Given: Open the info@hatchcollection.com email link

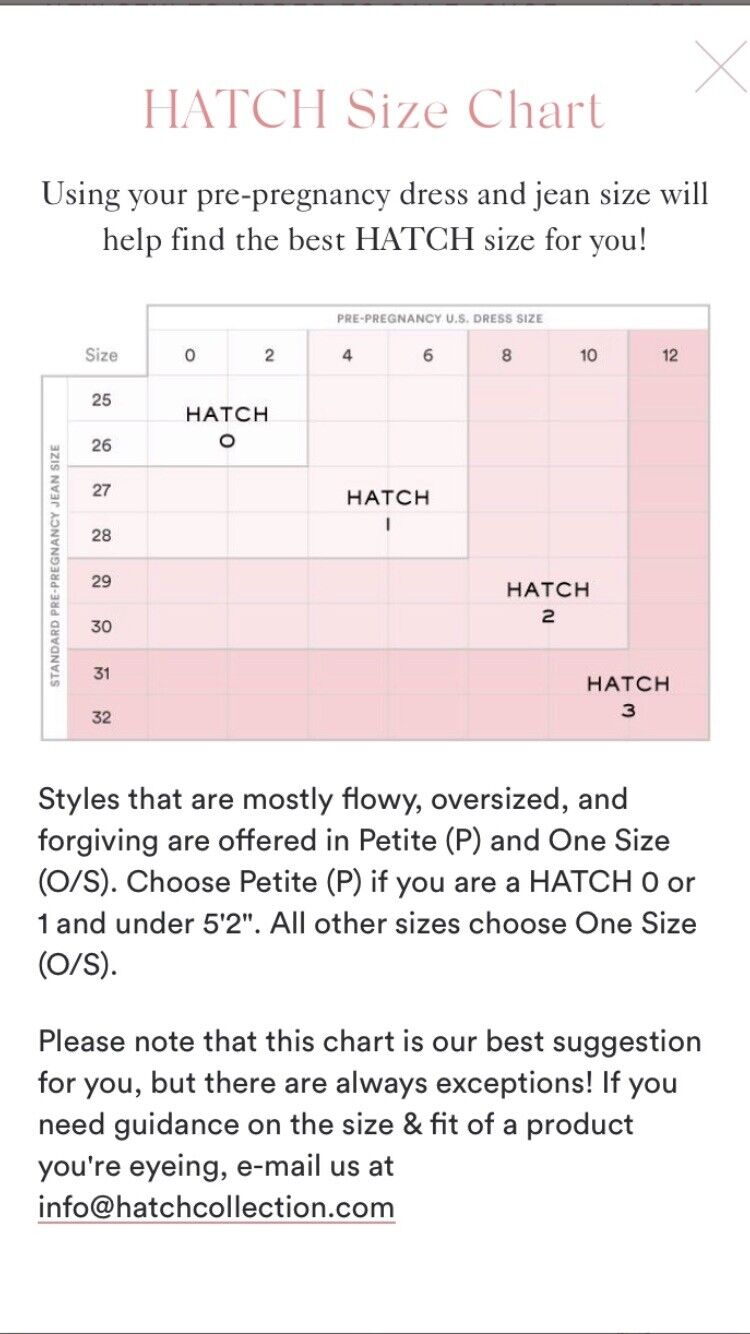Looking at the screenshot, I should click(x=216, y=1207).
